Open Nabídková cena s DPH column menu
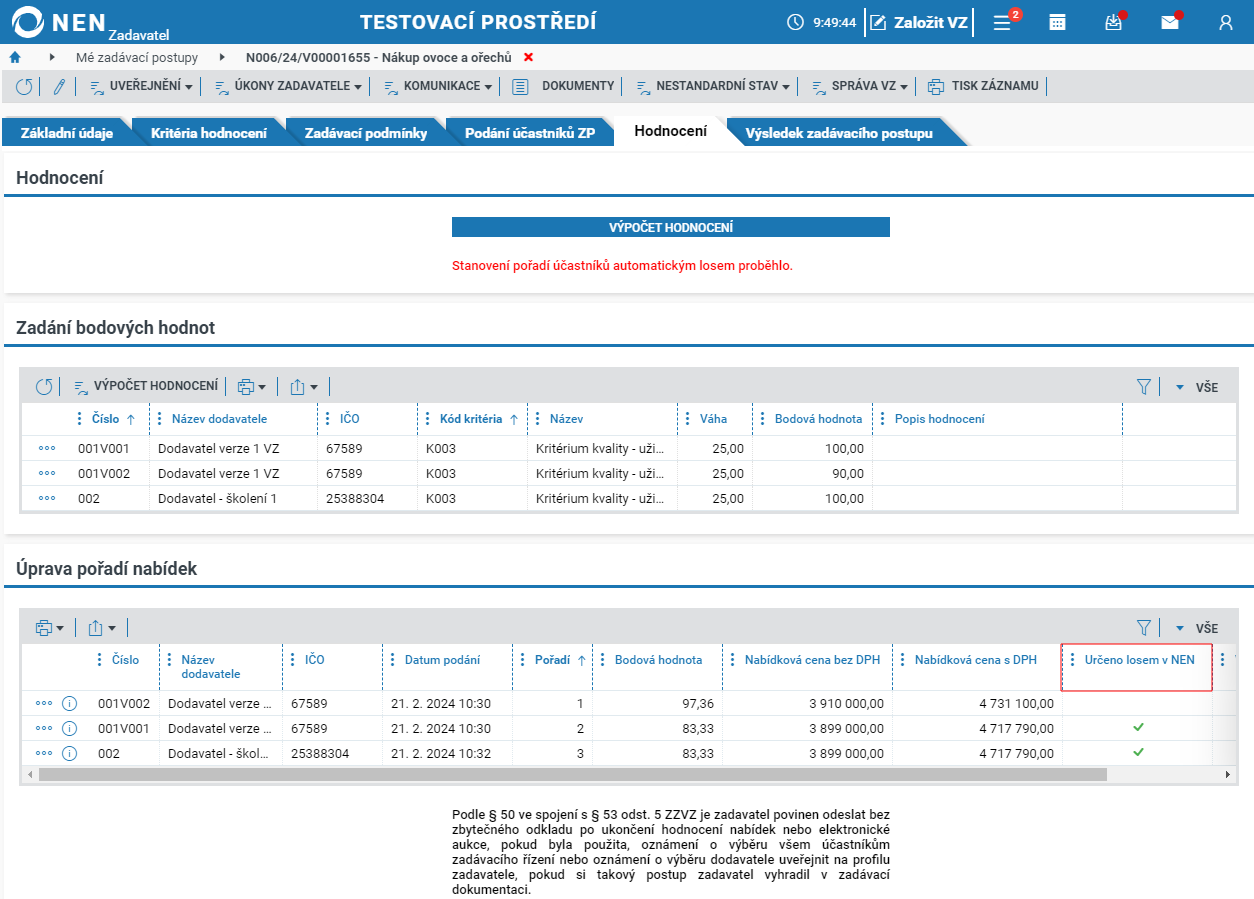1254x899 pixels. tap(903, 660)
